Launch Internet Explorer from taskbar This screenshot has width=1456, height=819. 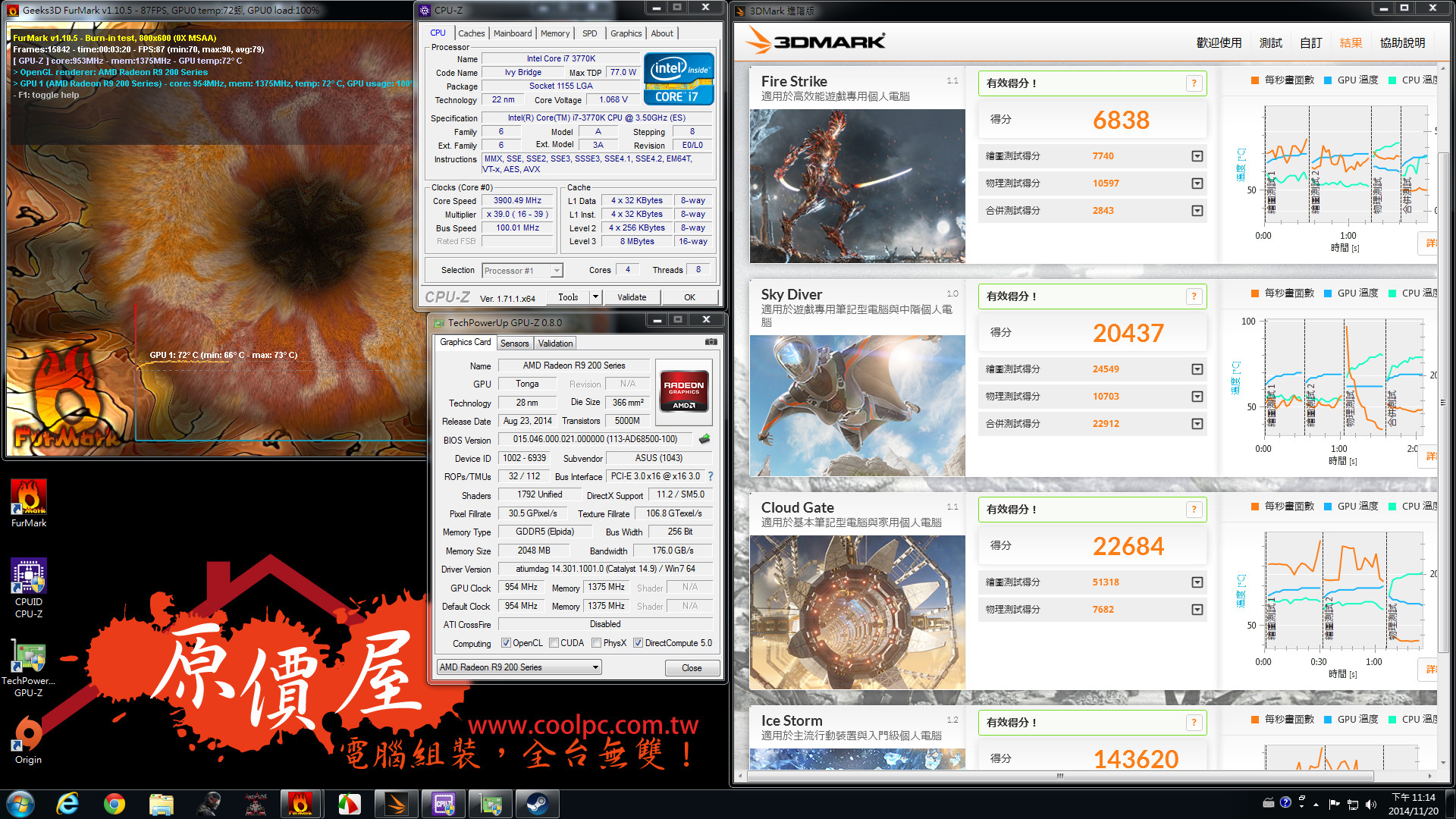pos(67,804)
